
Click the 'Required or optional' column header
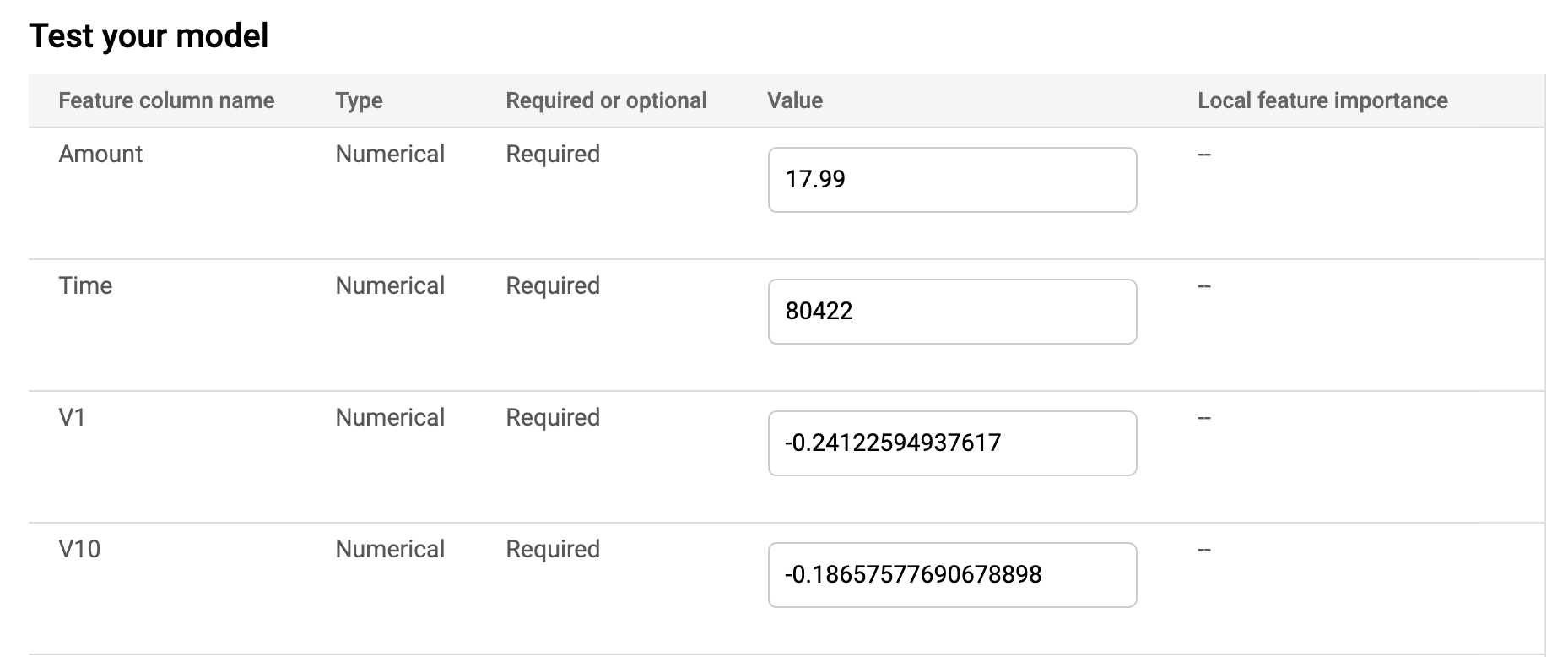(x=606, y=100)
